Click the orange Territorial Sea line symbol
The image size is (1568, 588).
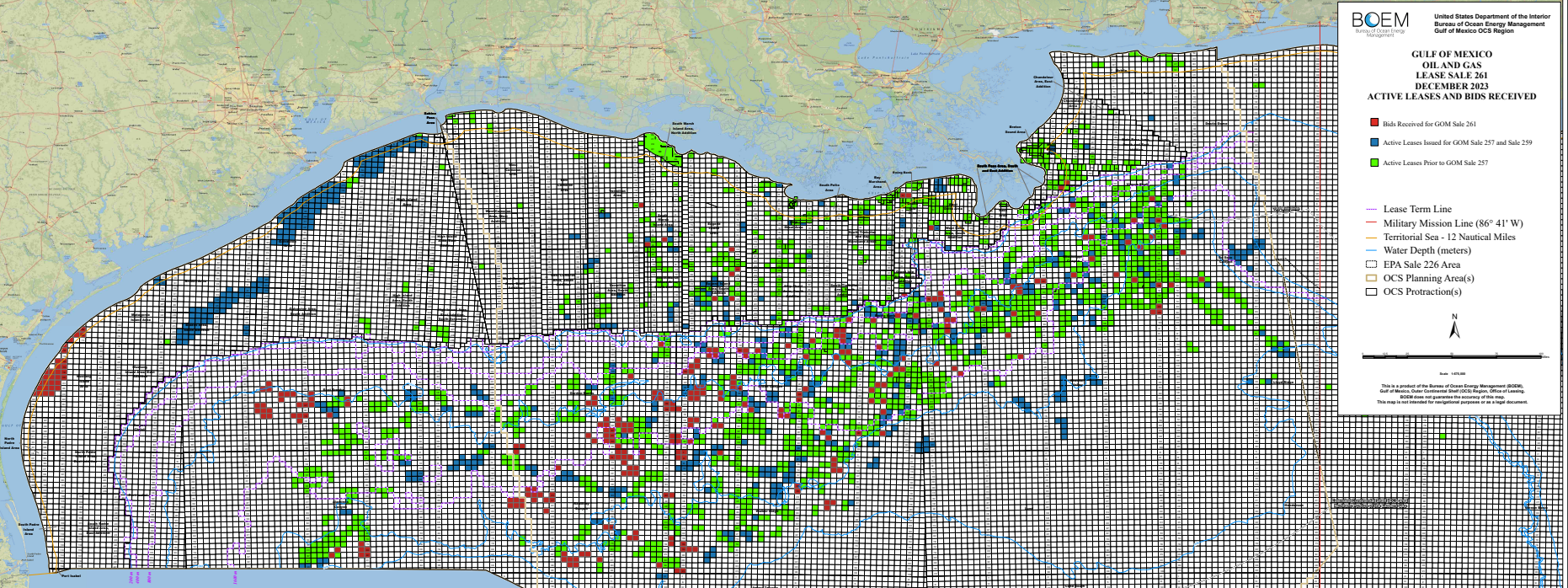1371,237
